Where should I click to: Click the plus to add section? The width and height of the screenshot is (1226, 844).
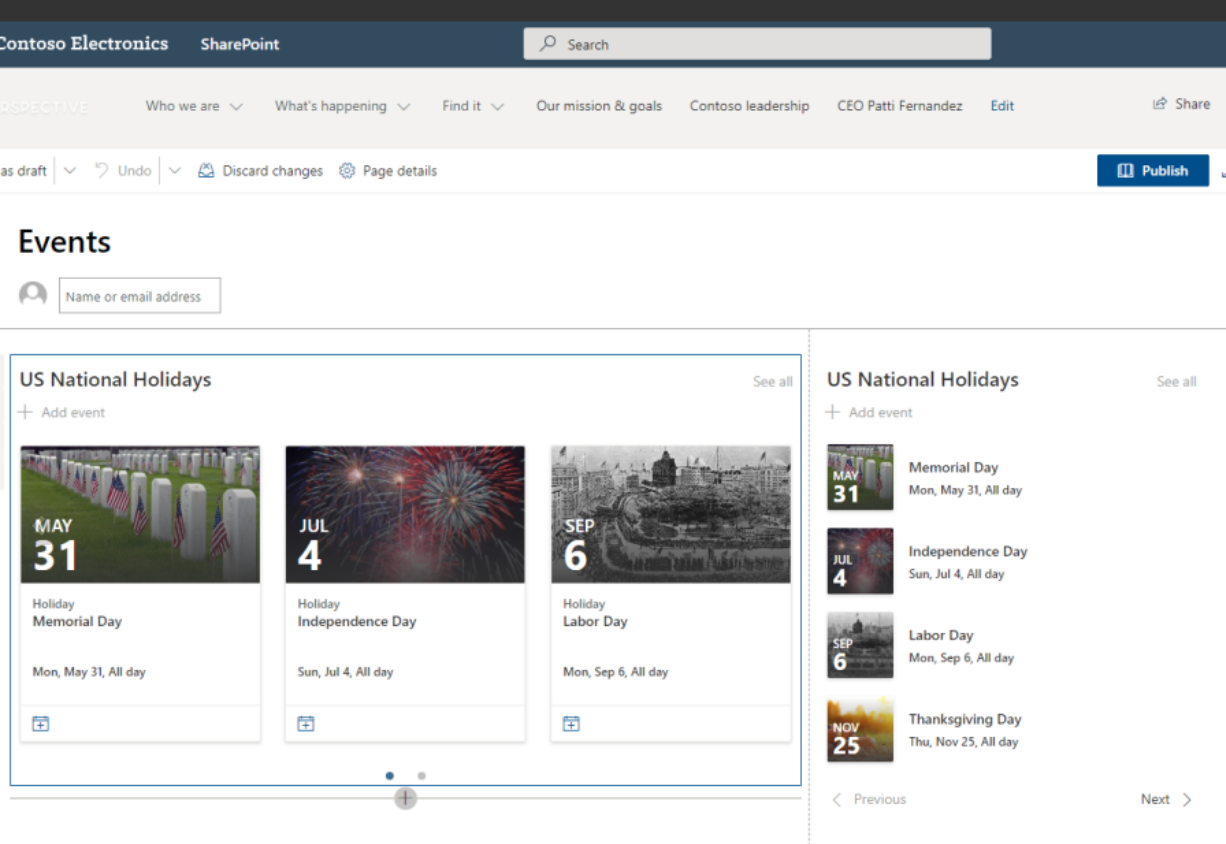coord(405,798)
